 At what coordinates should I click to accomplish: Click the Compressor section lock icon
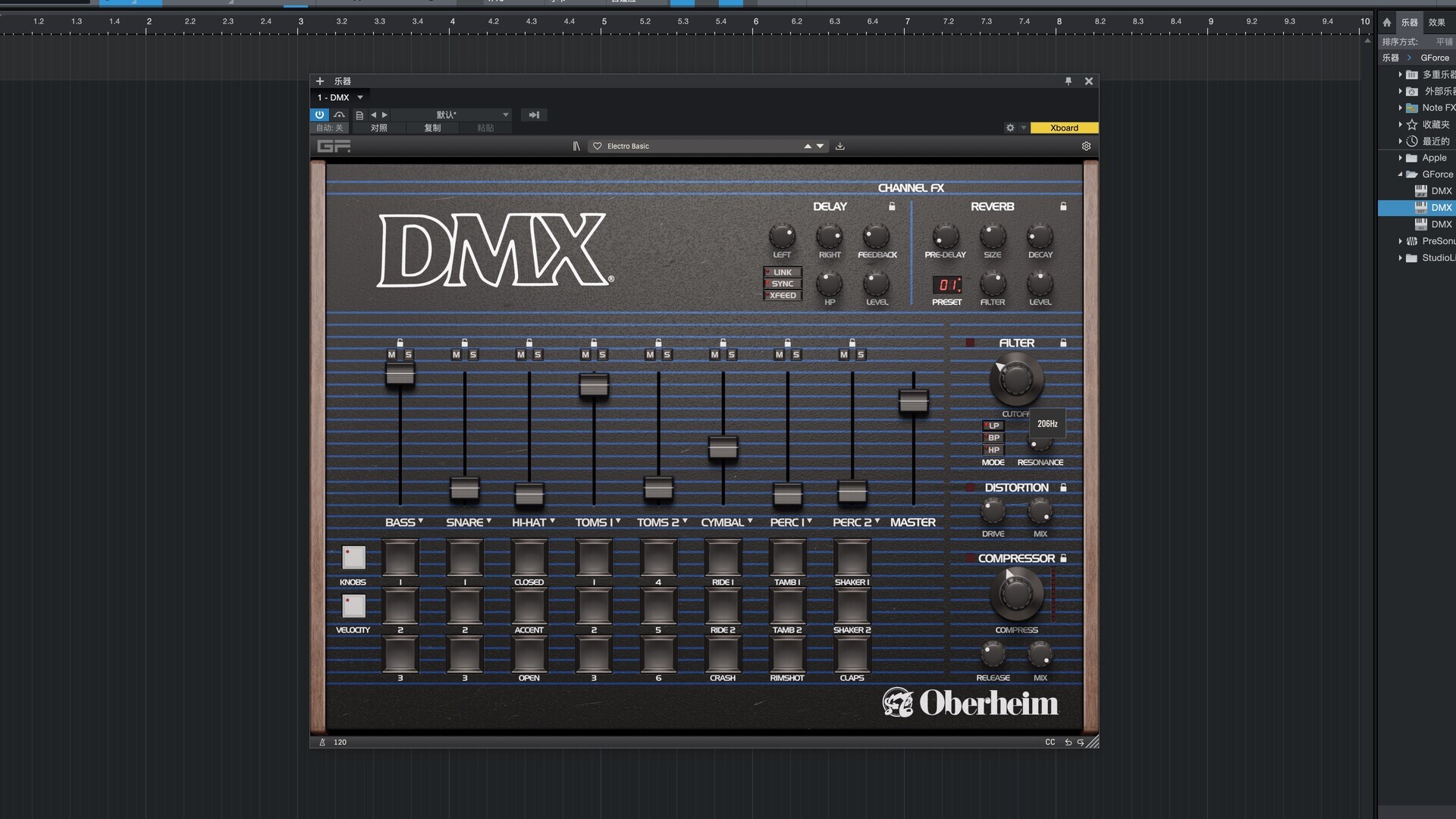point(1063,558)
